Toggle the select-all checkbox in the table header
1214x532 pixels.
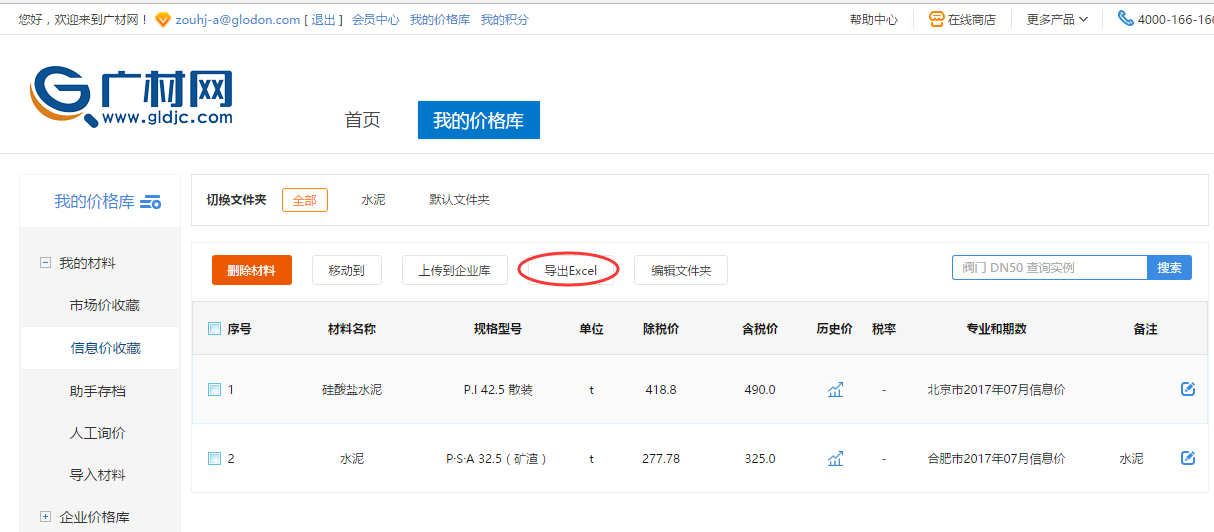point(214,329)
